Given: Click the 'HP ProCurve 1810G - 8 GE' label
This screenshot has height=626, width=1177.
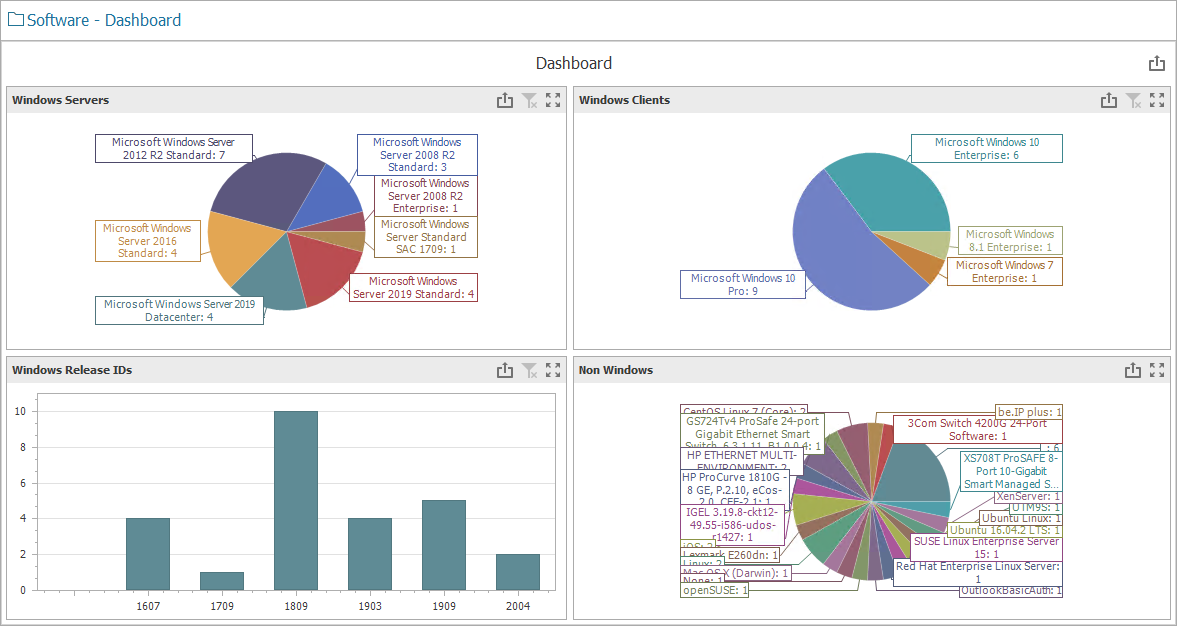Looking at the screenshot, I should pos(735,489).
